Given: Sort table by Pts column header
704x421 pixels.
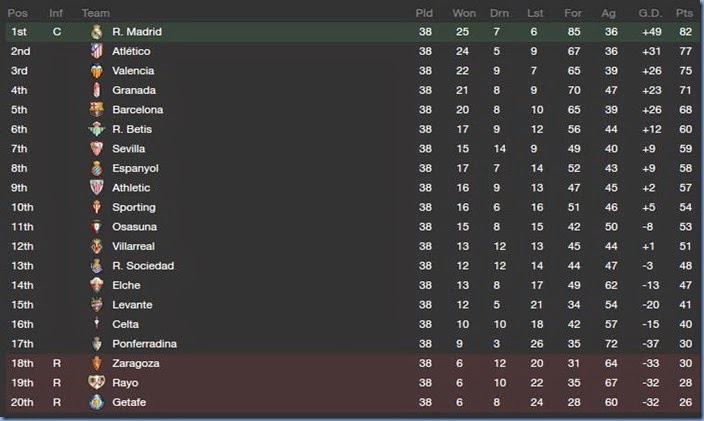Looking at the screenshot, I should click(684, 13).
